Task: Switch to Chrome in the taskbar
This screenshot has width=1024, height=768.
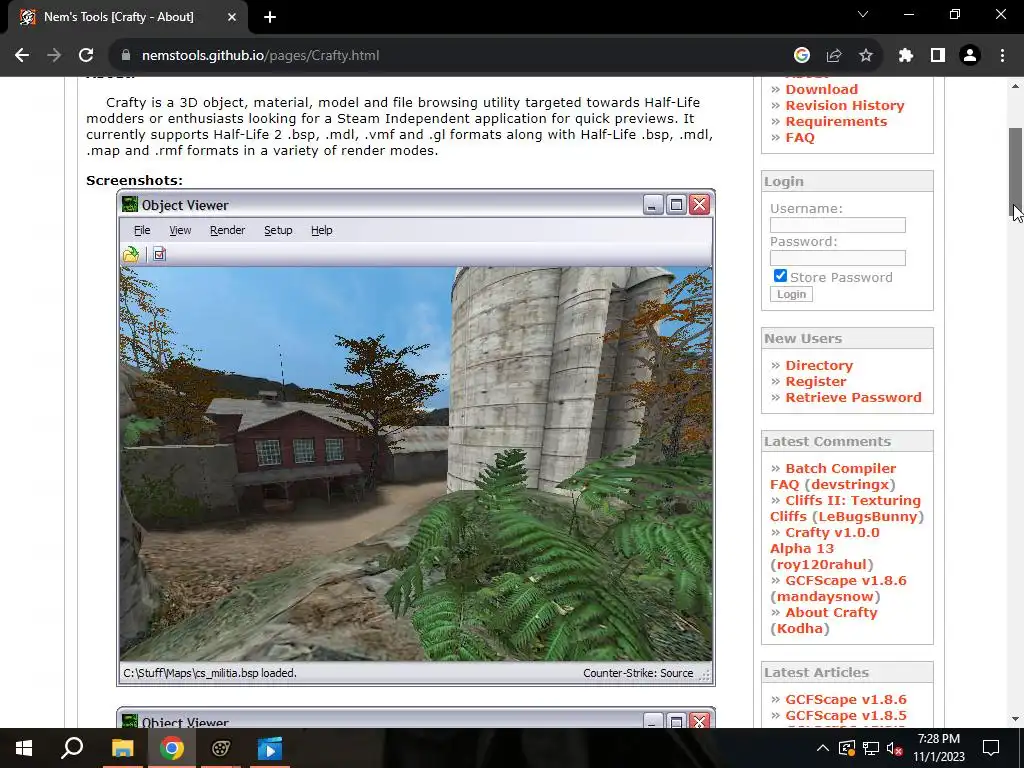Action: pyautogui.click(x=172, y=748)
